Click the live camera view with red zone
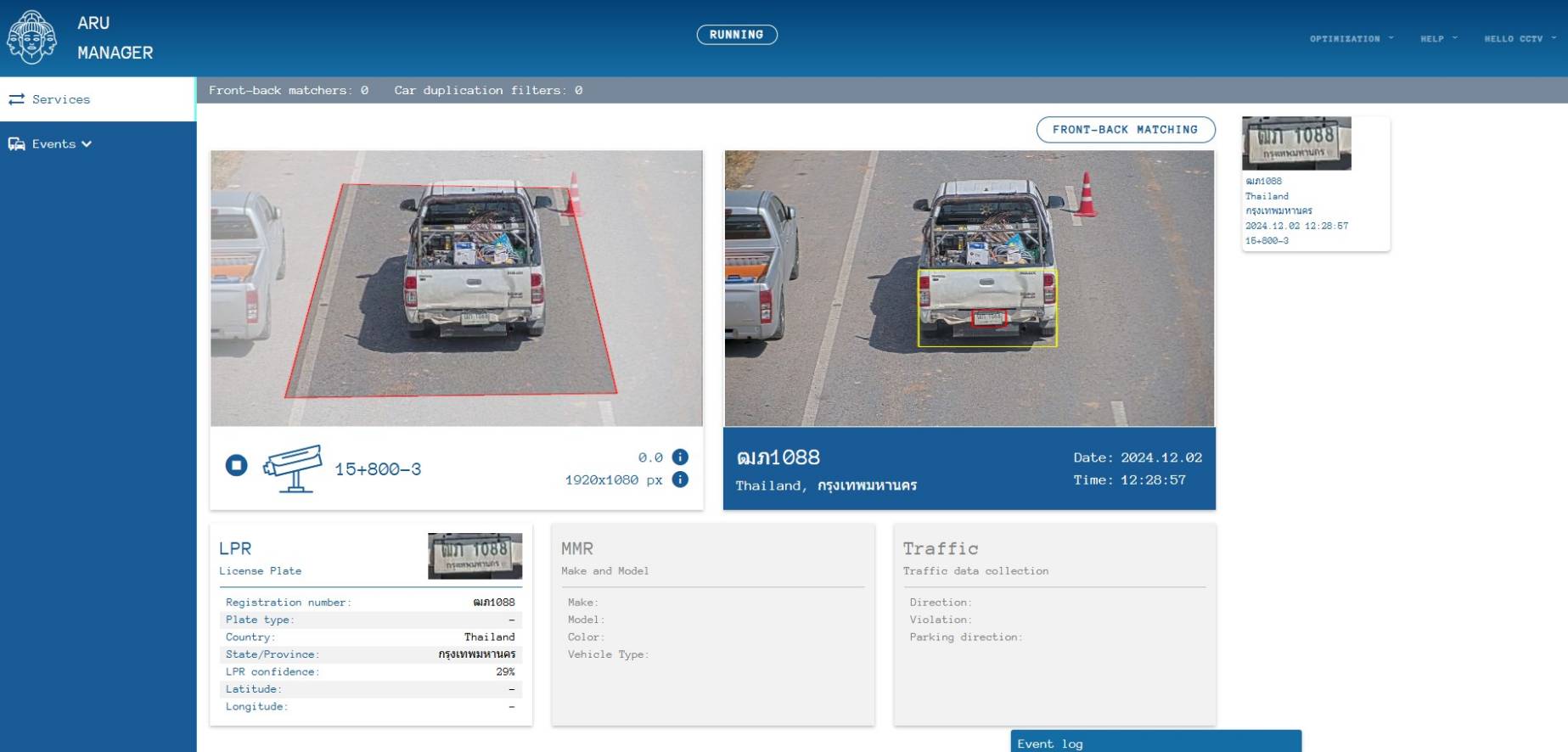This screenshot has height=752, width=1568. 456,289
